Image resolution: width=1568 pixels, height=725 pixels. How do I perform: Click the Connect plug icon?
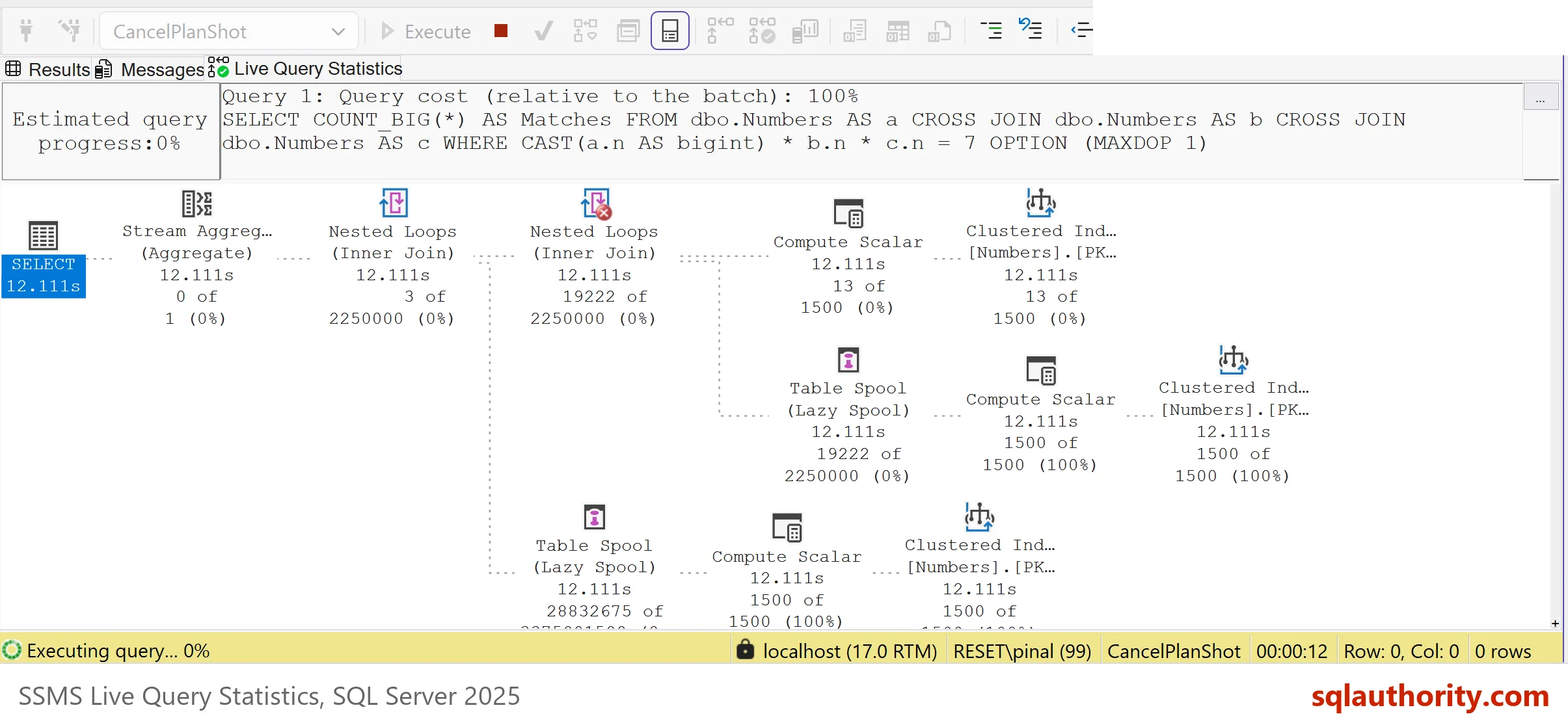tap(26, 31)
